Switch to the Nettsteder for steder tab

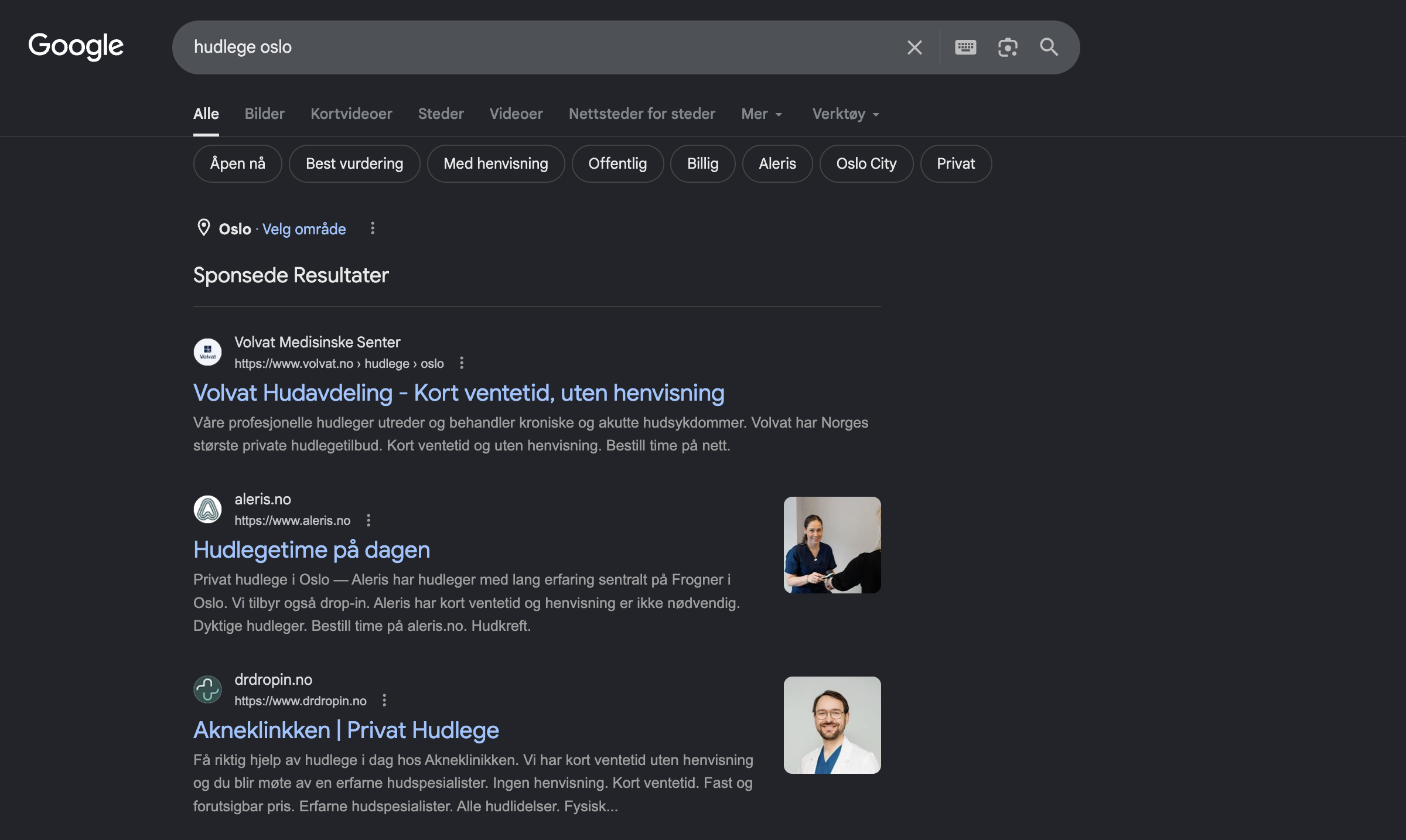point(642,114)
